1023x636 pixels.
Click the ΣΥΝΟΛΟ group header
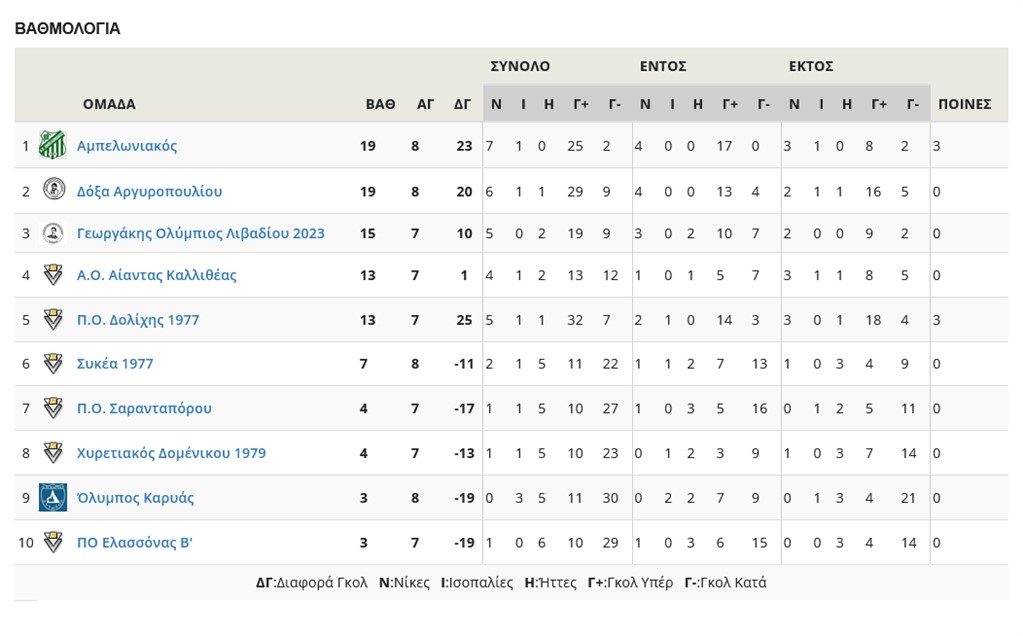(x=520, y=67)
